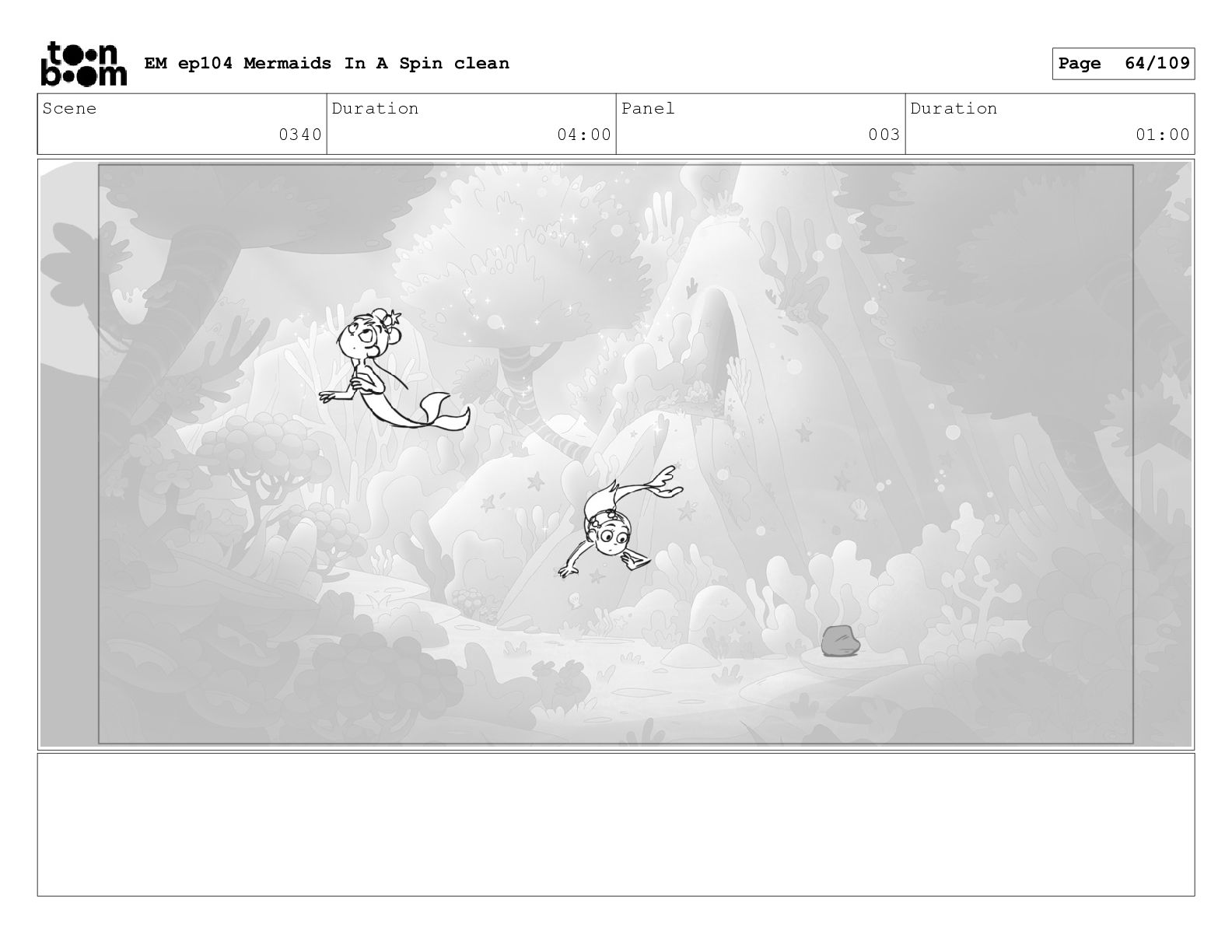Viewport: 1232px width, 952px height.
Task: Click the 'Scene' label
Action: point(69,108)
